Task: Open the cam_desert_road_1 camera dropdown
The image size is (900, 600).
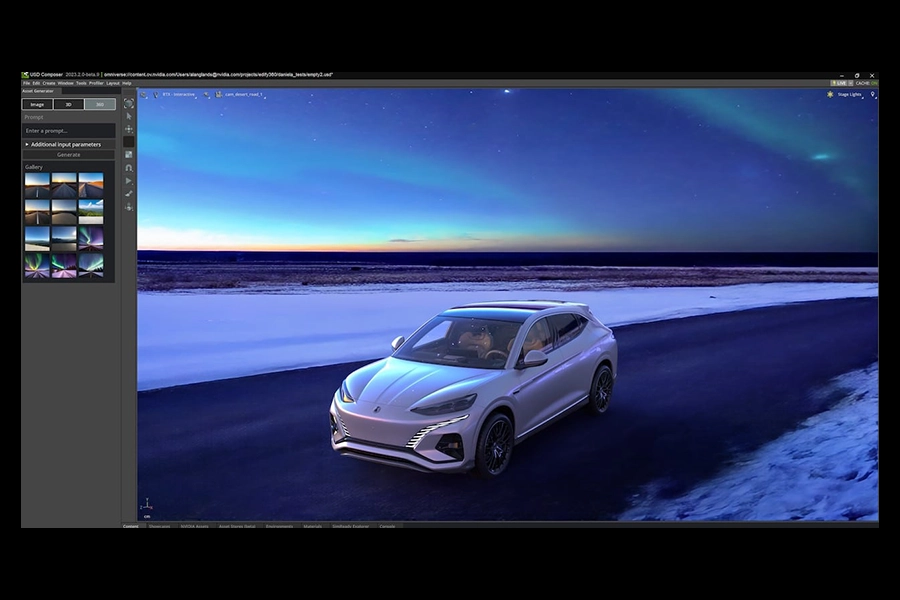Action: [x=244, y=95]
